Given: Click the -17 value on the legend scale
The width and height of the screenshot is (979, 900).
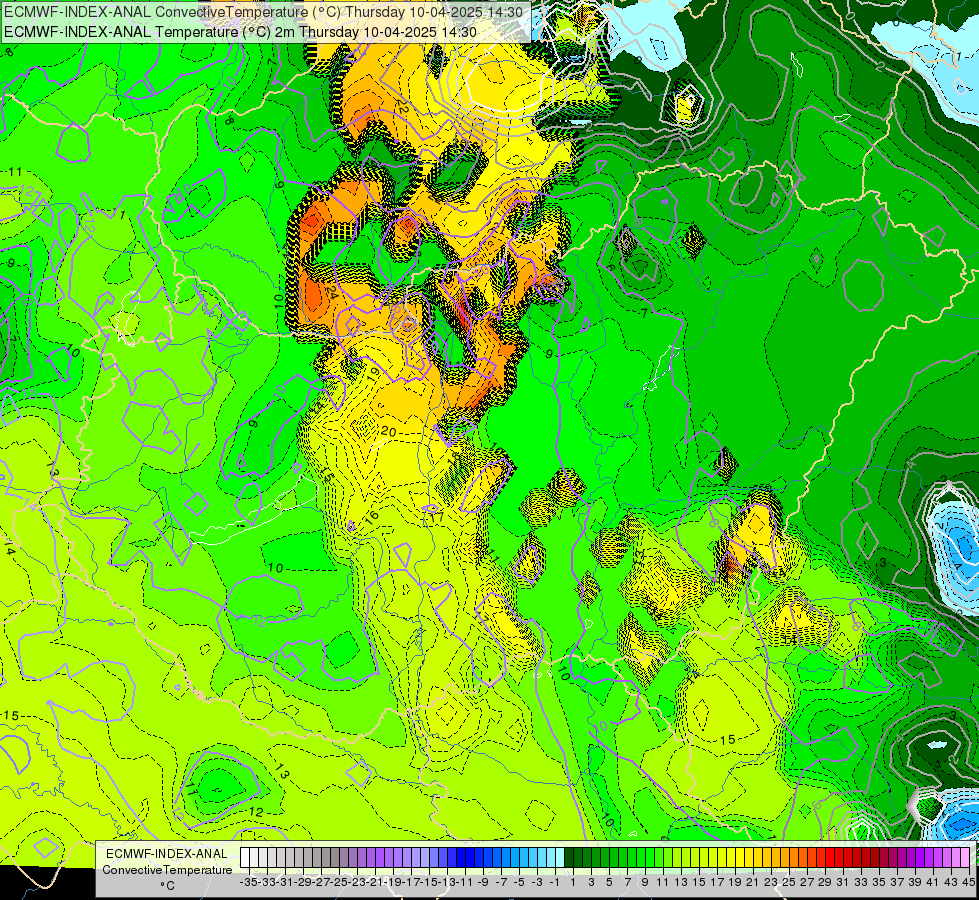Looking at the screenshot, I should coord(413,881).
